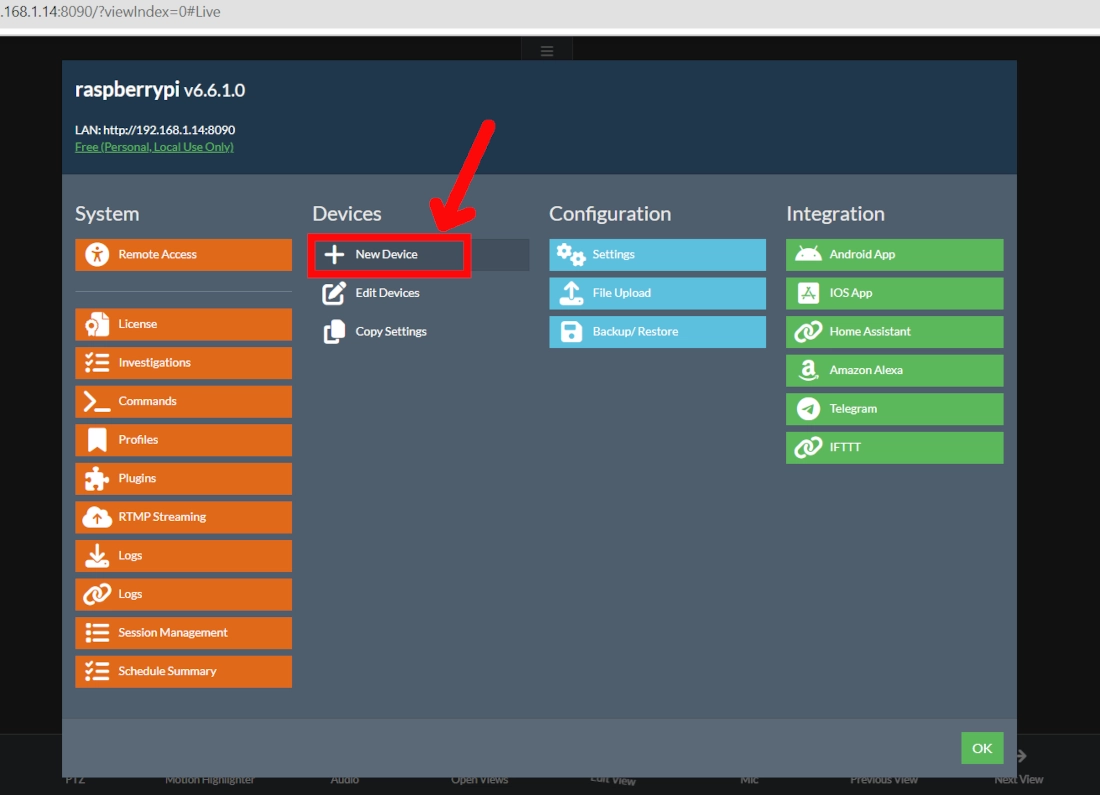The width and height of the screenshot is (1100, 795).
Task: Click the IFTTT link icon
Action: [x=808, y=447]
